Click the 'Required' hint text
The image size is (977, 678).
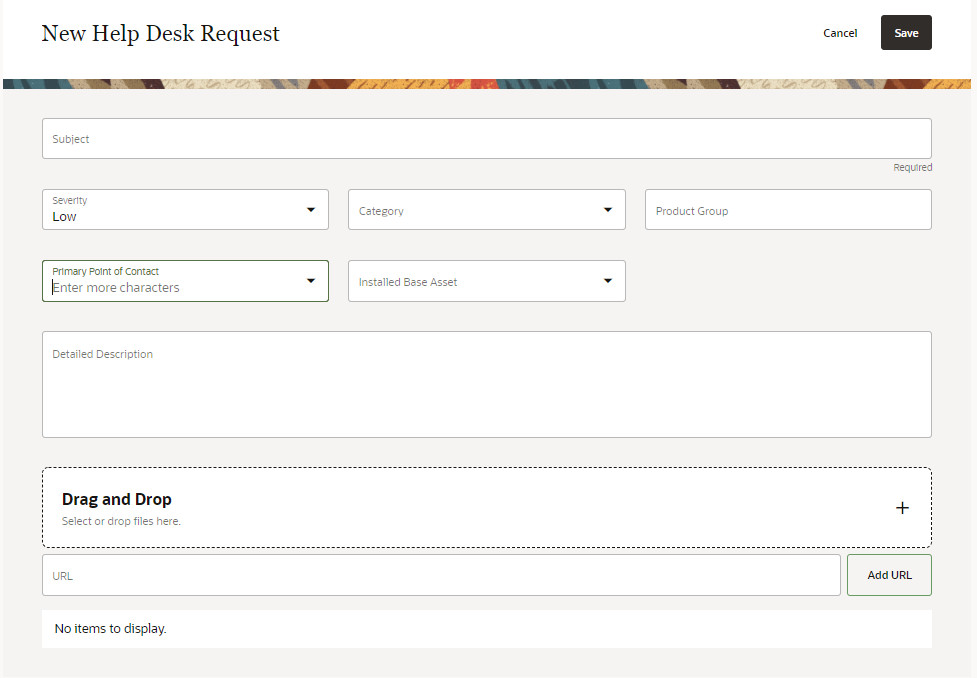(x=912, y=167)
